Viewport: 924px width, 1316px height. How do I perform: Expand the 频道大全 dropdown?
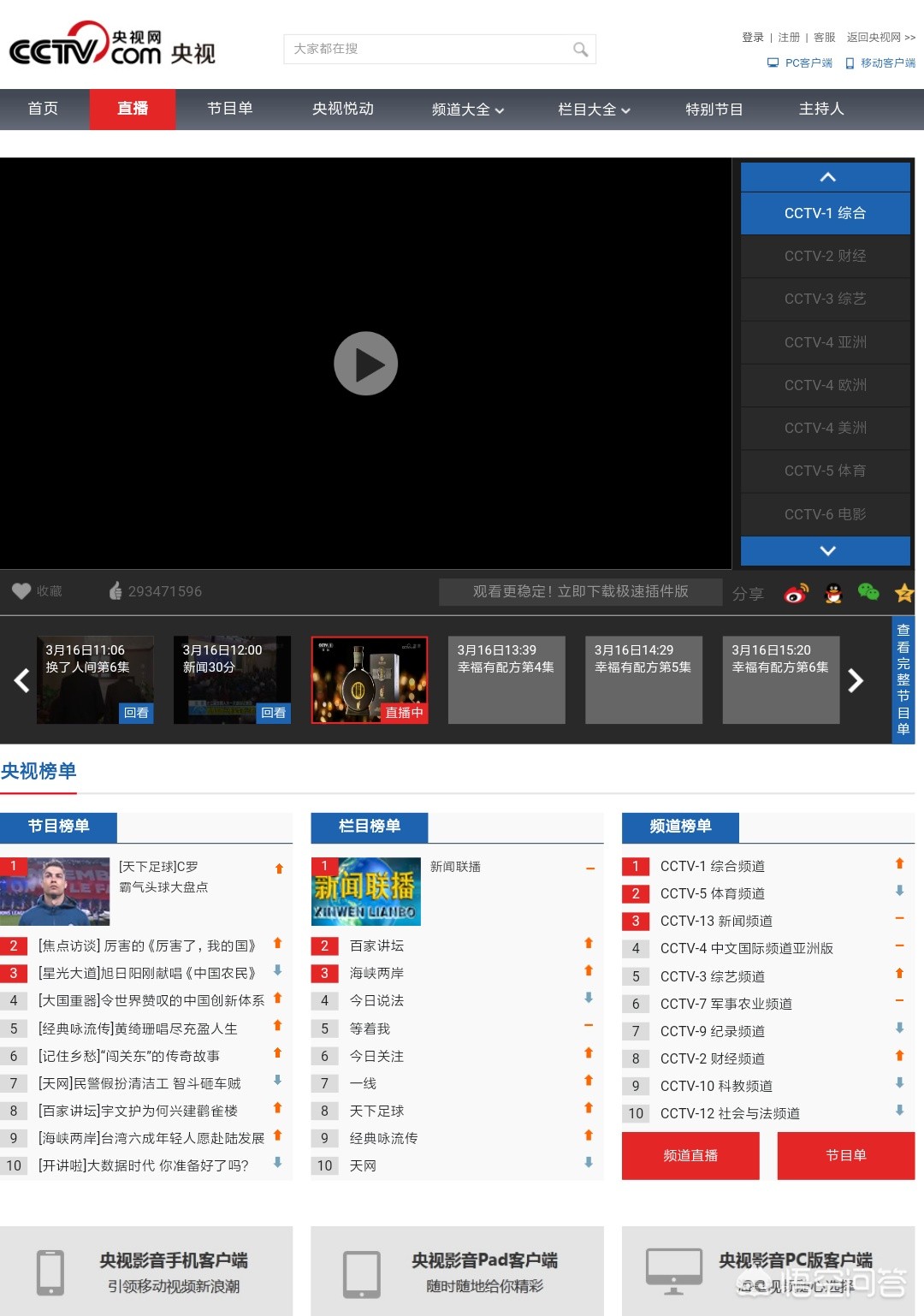coord(467,110)
